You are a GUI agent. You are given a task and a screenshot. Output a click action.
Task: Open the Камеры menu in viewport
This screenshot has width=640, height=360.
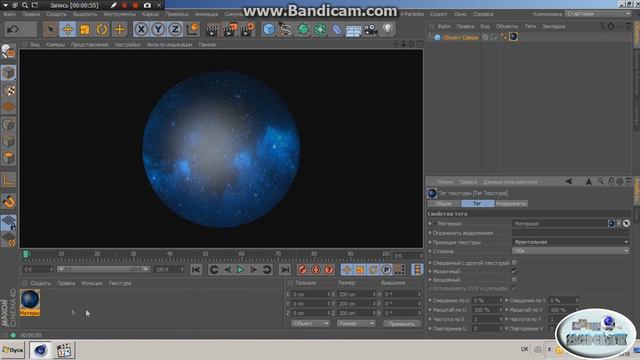55,44
